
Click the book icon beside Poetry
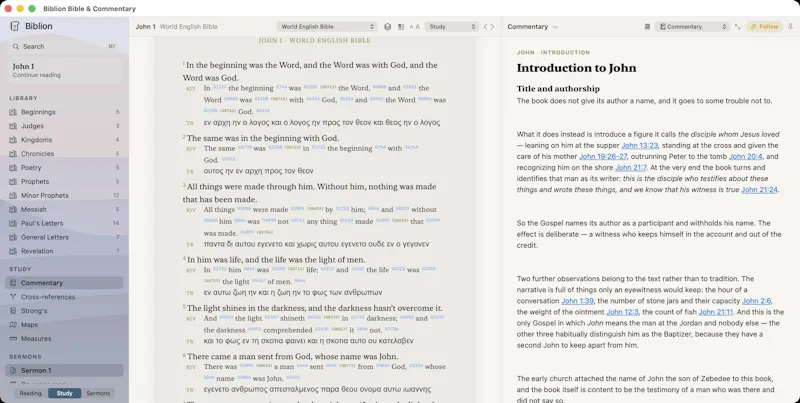(13, 167)
